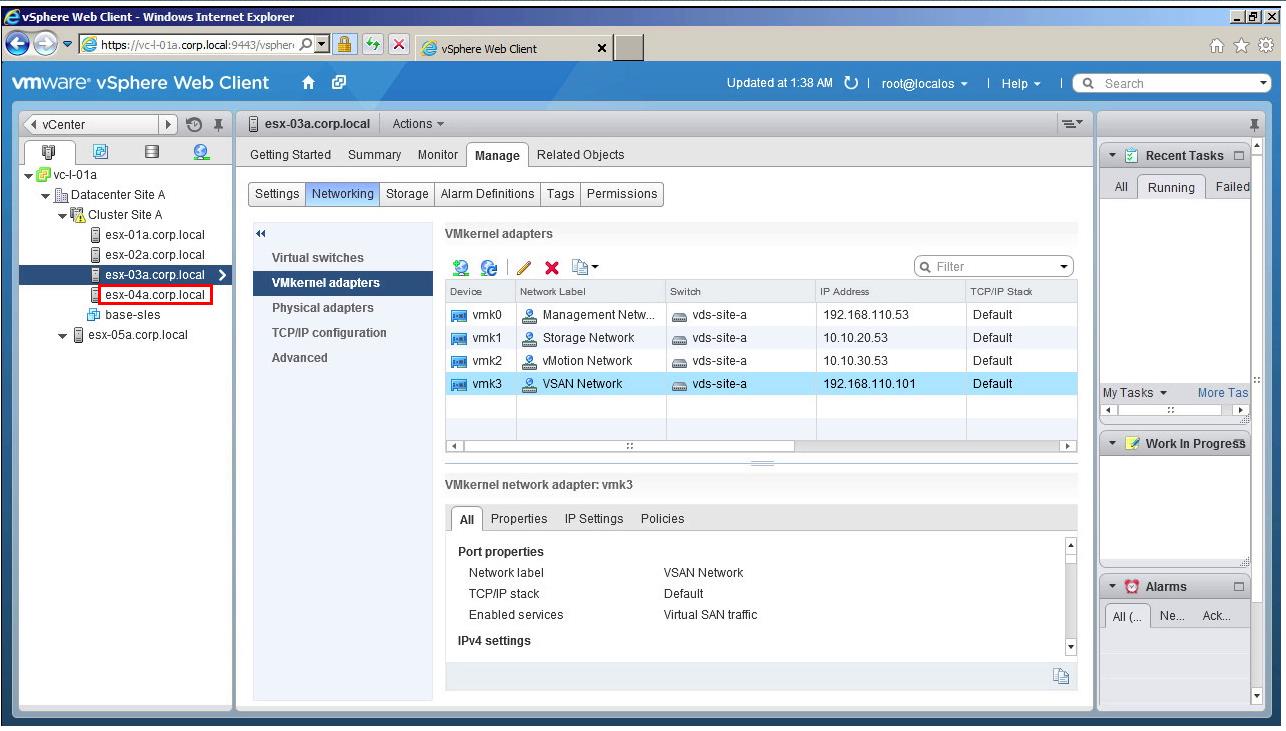Click the IE stop loading X button
This screenshot has height=731, width=1286.
398,44
